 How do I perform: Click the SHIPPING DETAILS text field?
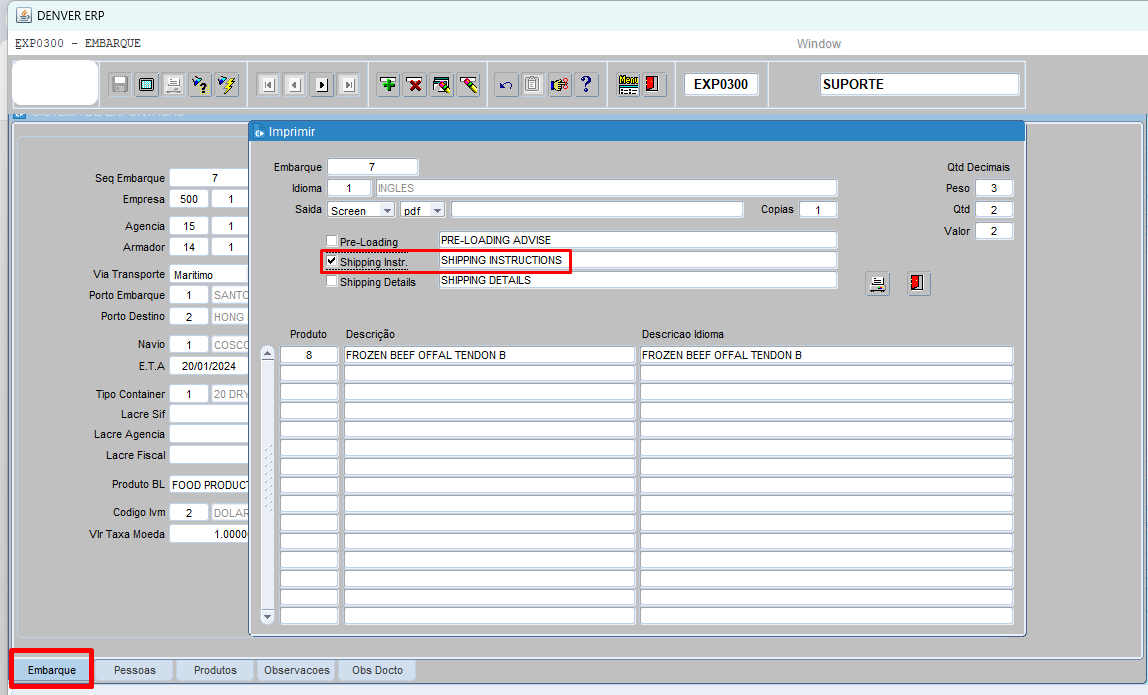point(638,280)
